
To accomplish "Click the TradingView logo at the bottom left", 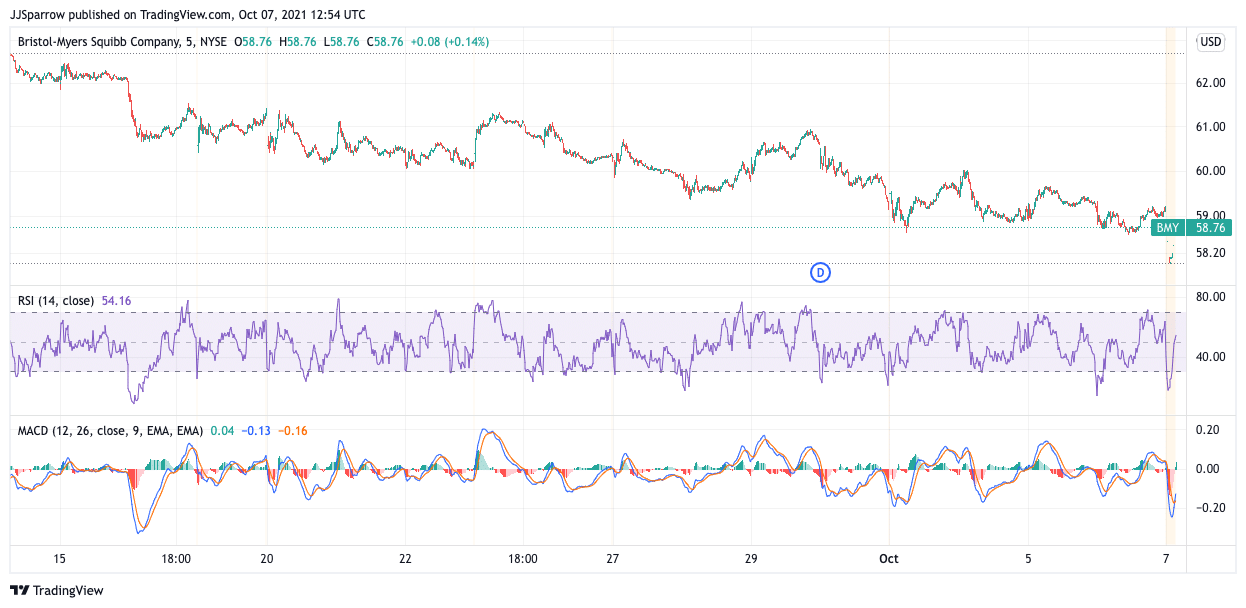I will coord(57,590).
